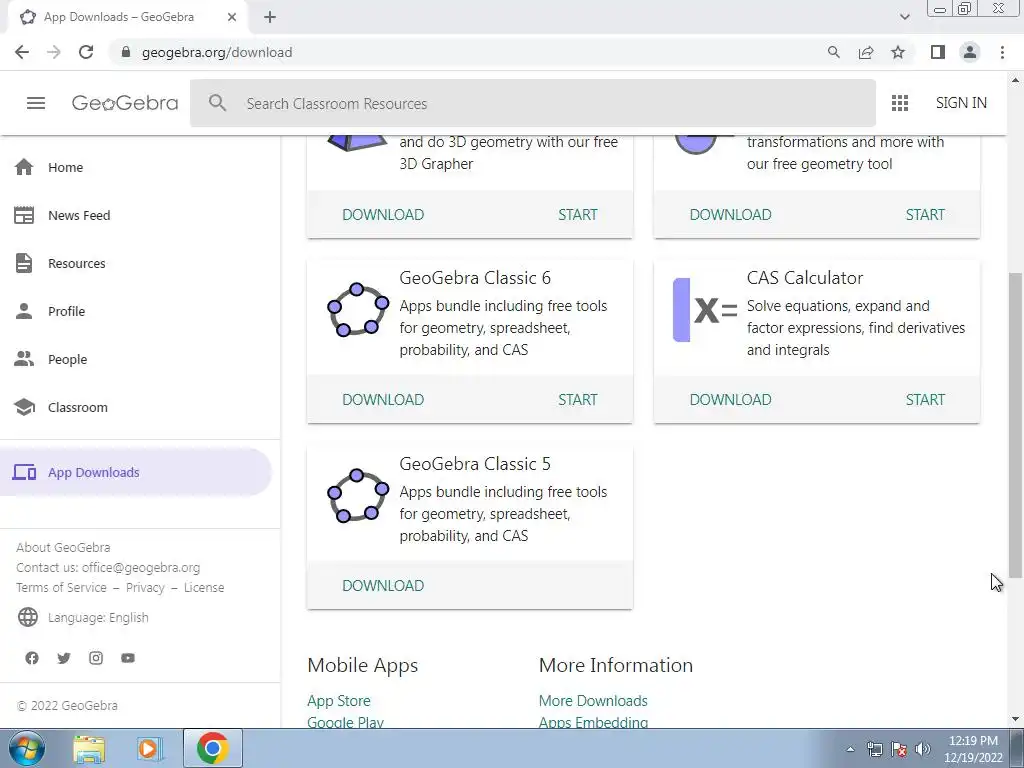Start CAS Calculator
Image resolution: width=1024 pixels, height=768 pixels.
pyautogui.click(x=925, y=400)
